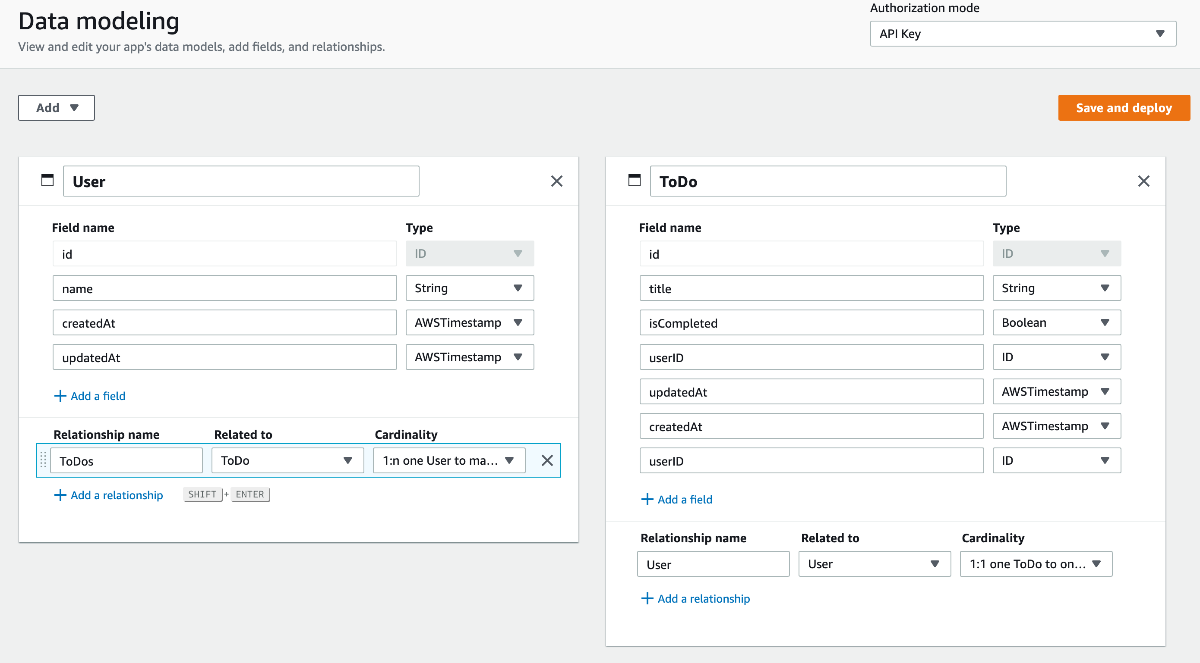Click the title field name input
This screenshot has height=663, width=1200.
811,288
